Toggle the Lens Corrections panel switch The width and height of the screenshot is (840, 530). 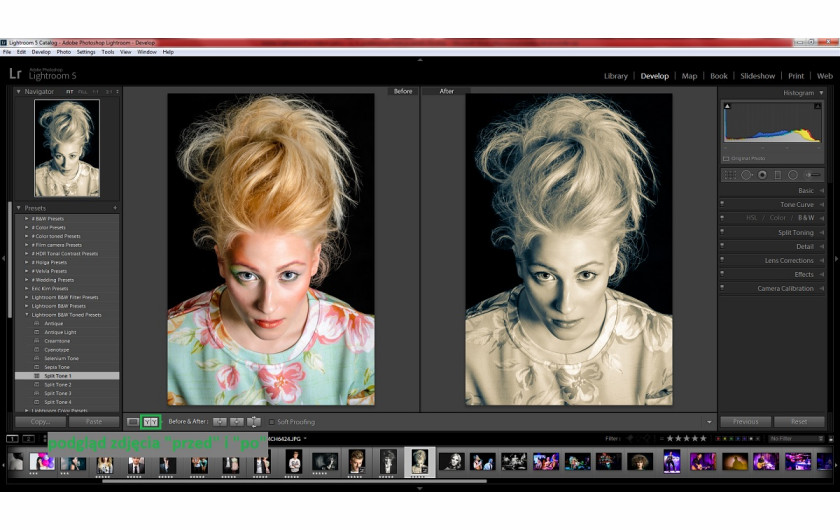click(x=722, y=260)
